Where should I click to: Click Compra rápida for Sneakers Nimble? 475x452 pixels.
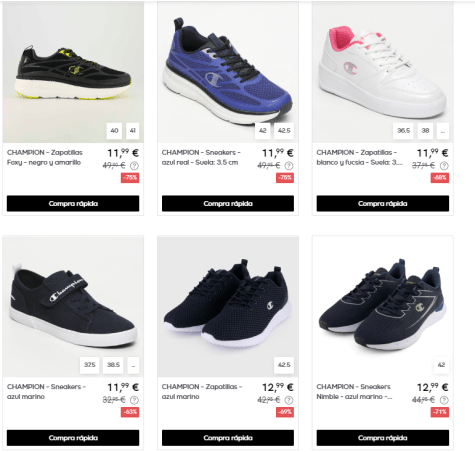383,438
